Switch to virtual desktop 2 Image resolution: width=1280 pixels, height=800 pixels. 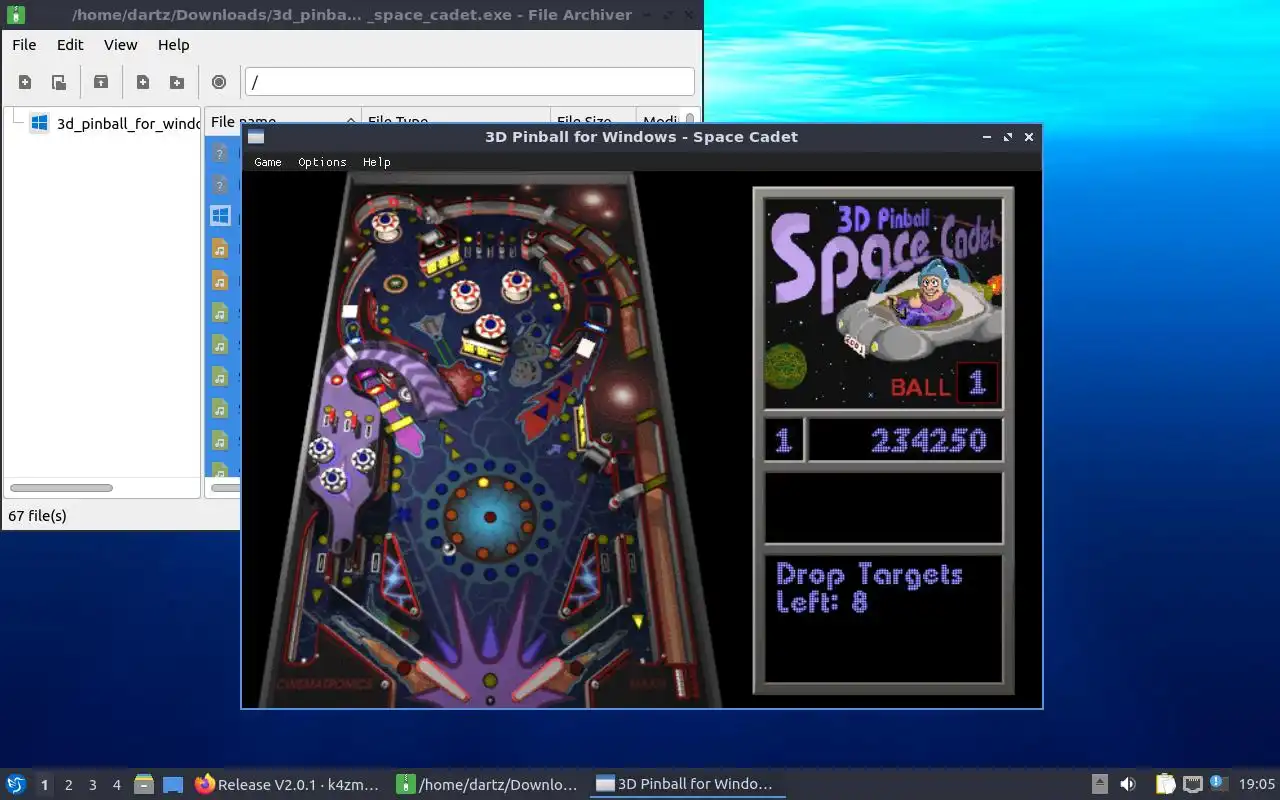click(x=69, y=785)
